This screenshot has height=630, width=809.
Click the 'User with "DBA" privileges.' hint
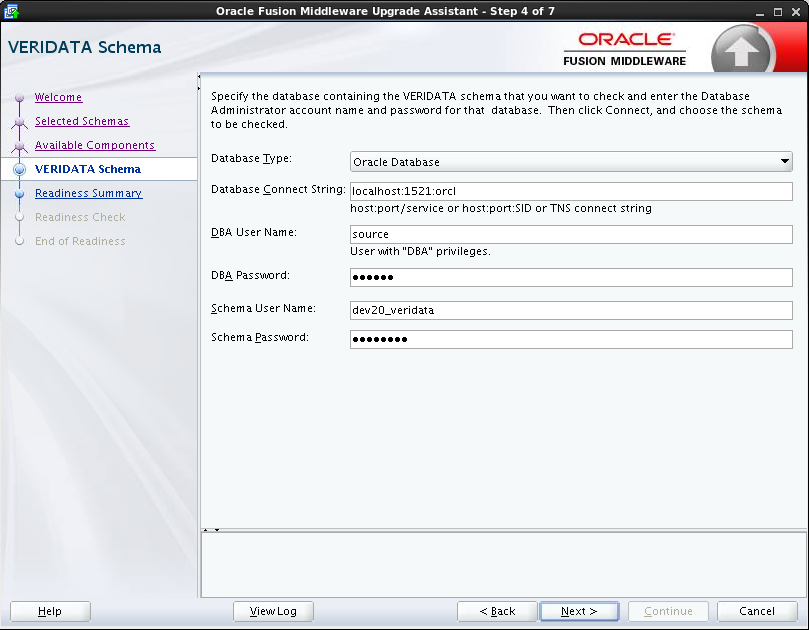pos(420,251)
